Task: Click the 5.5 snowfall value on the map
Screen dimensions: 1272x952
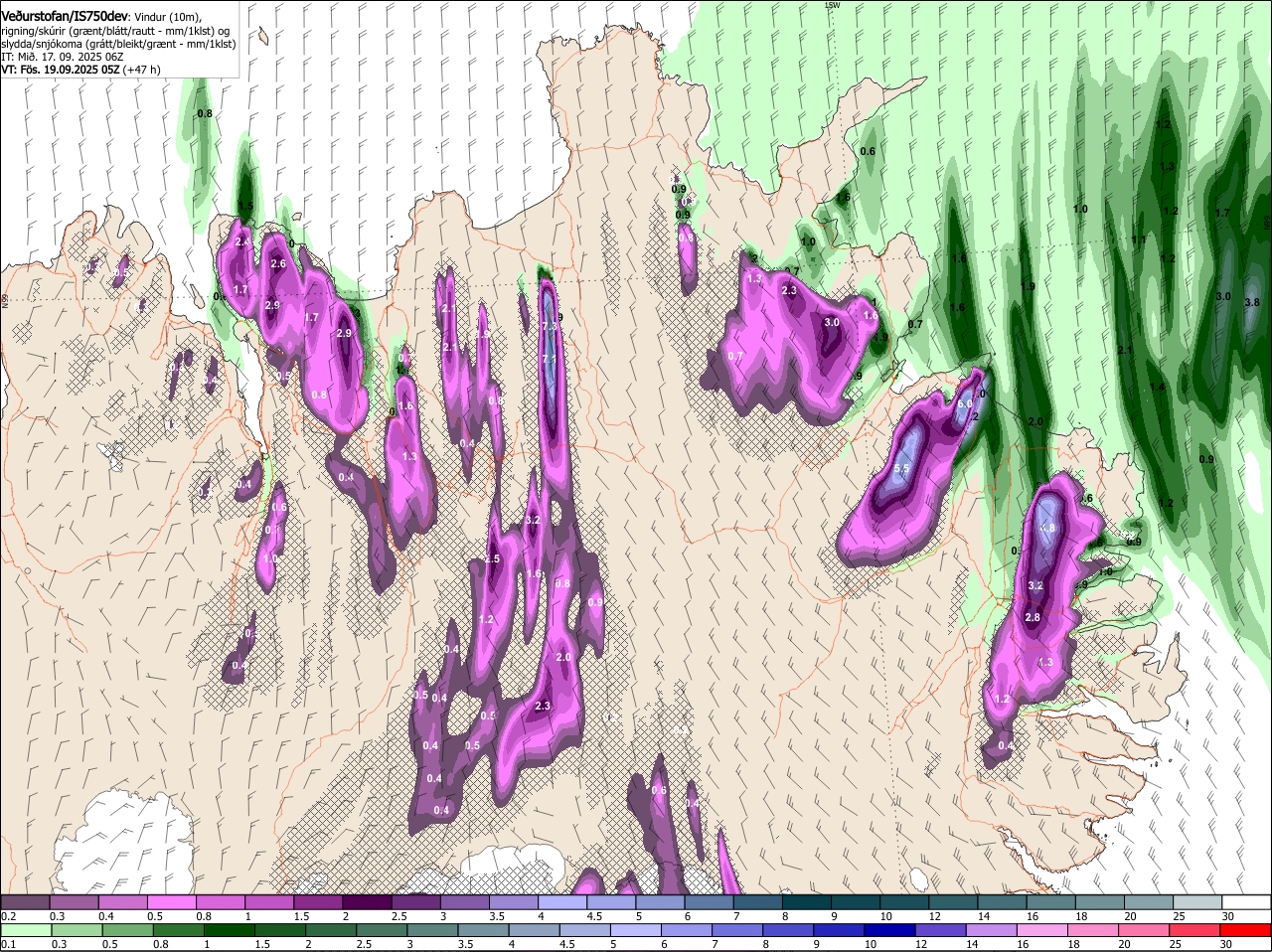Action: click(902, 469)
